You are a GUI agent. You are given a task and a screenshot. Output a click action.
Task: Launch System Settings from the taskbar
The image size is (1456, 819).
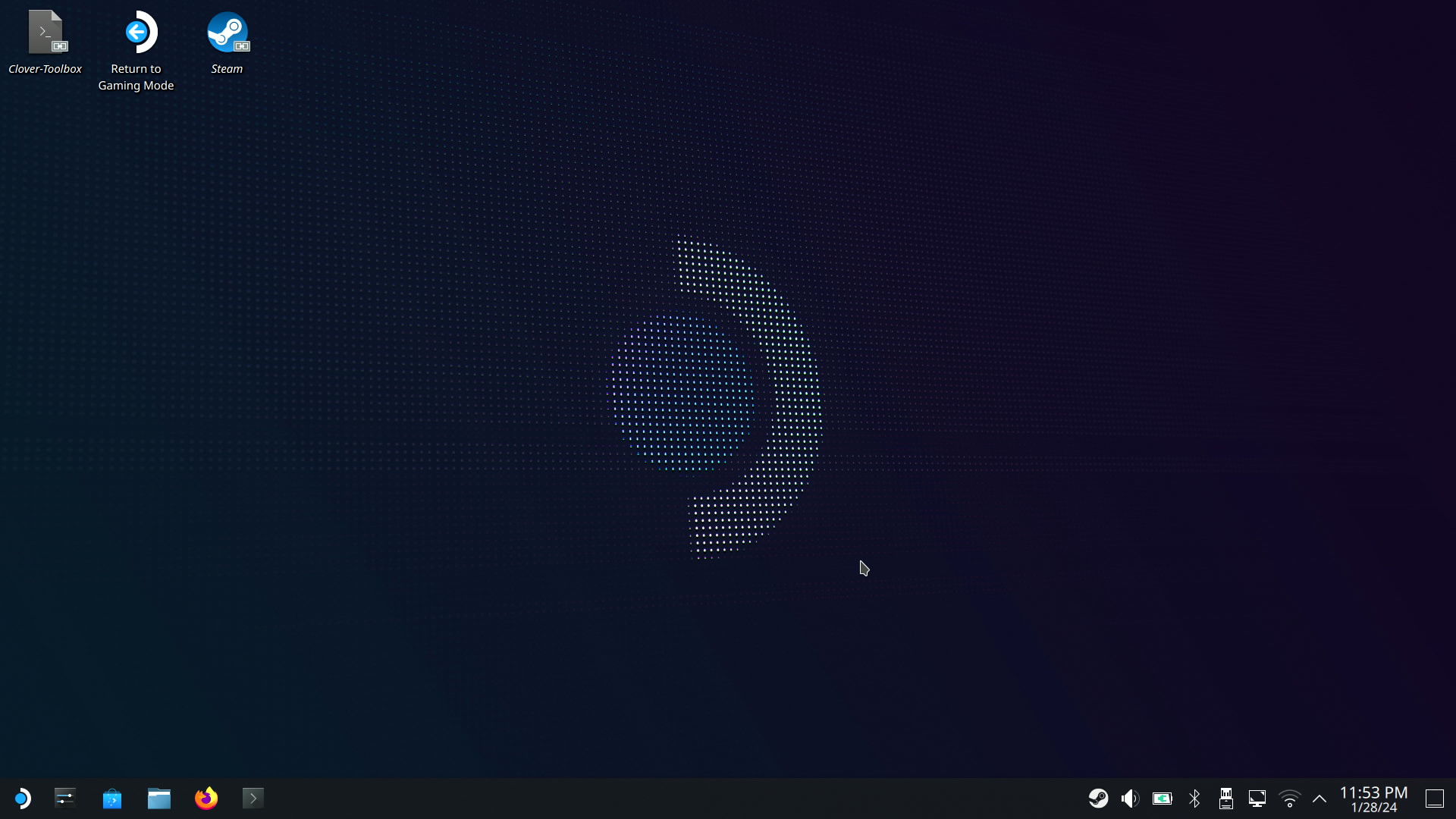[65, 799]
